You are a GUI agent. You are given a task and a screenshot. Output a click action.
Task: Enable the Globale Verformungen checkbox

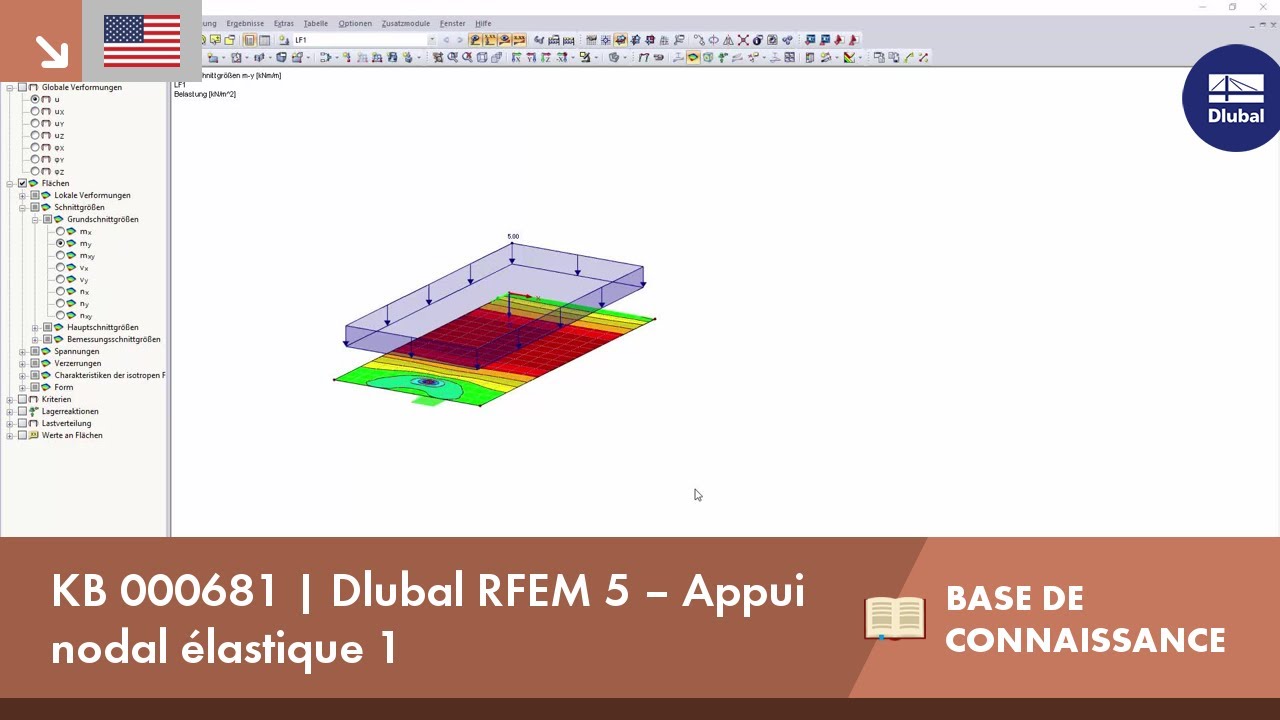[x=22, y=87]
